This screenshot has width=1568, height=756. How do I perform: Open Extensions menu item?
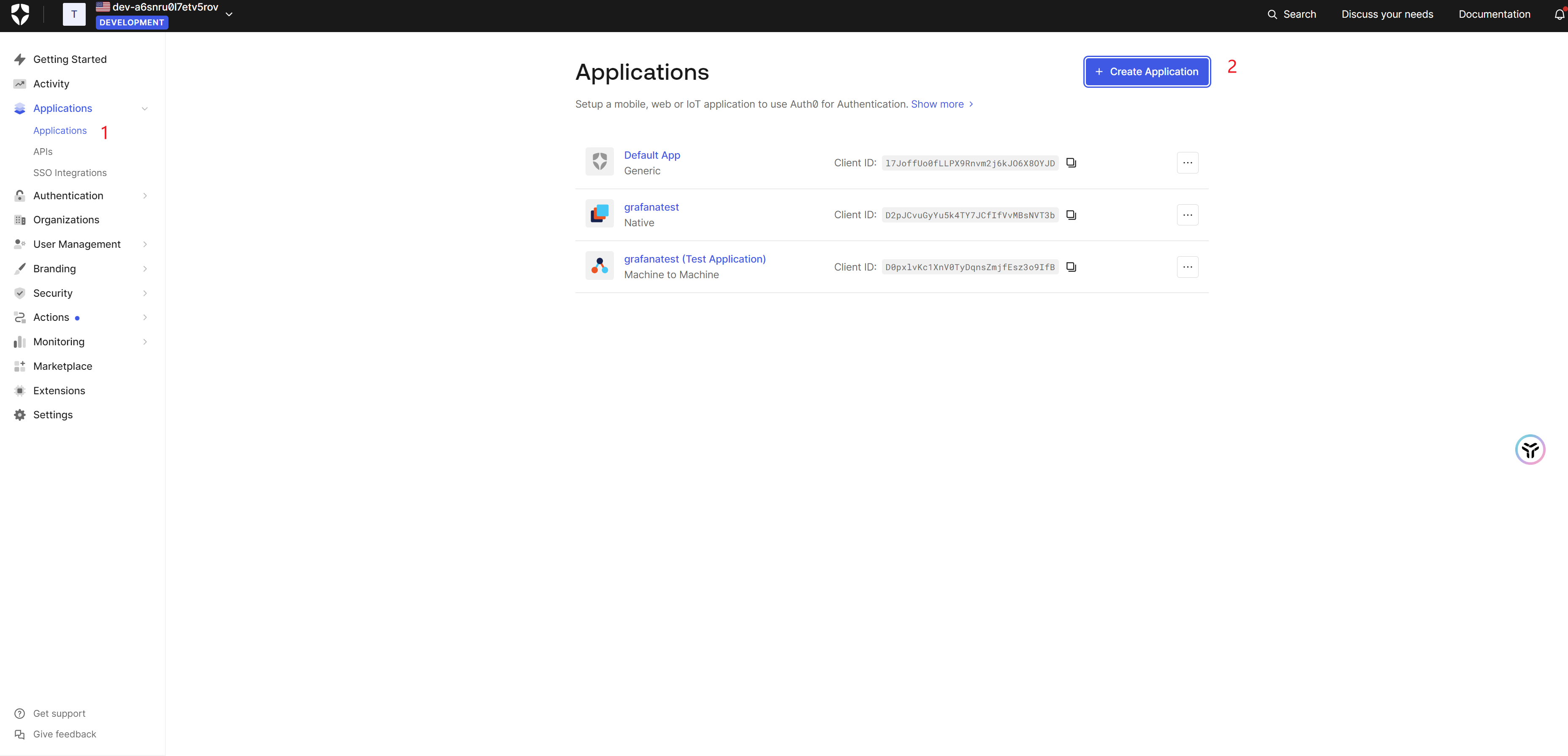pyautogui.click(x=59, y=390)
